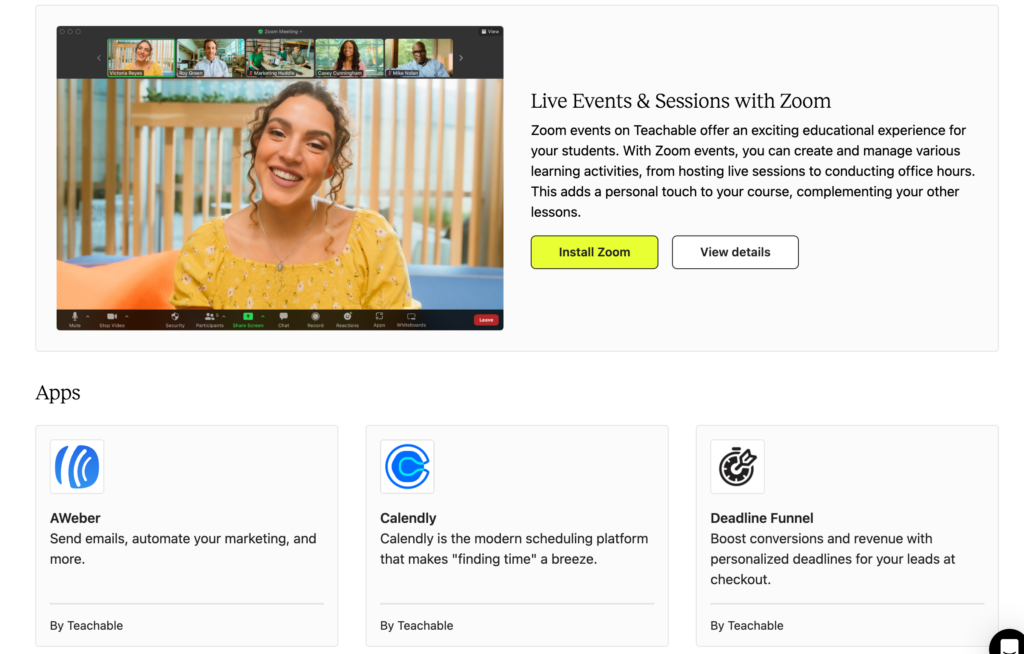Viewport: 1024px width, 654px height.
Task: Open the chat widget icon at corner
Action: click(1008, 643)
